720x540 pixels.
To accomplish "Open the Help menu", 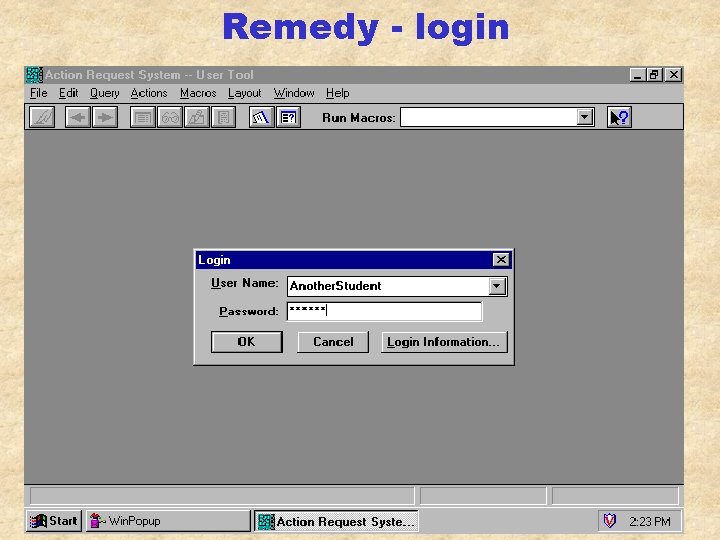I will (338, 93).
